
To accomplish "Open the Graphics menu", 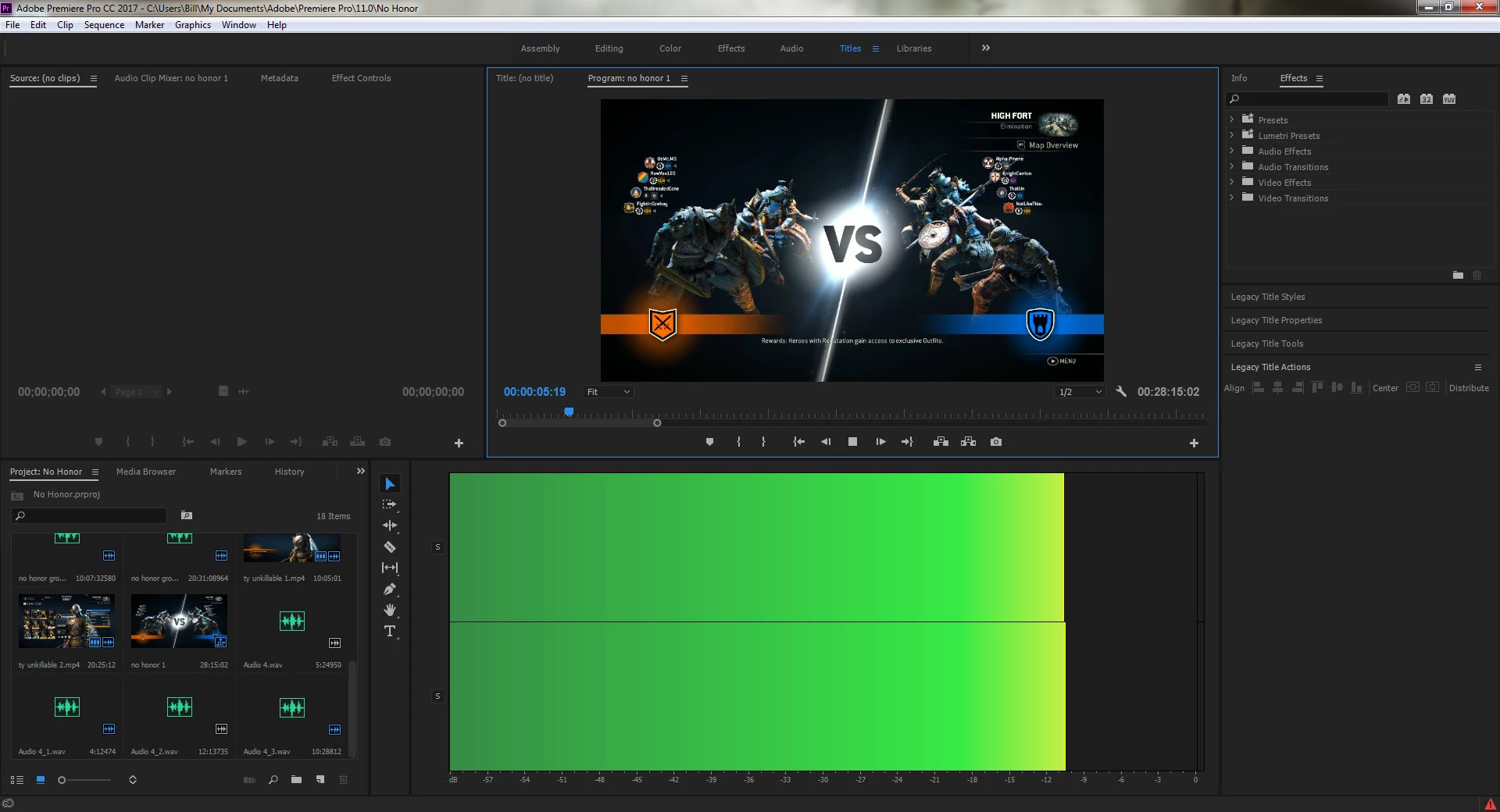I will 193,25.
